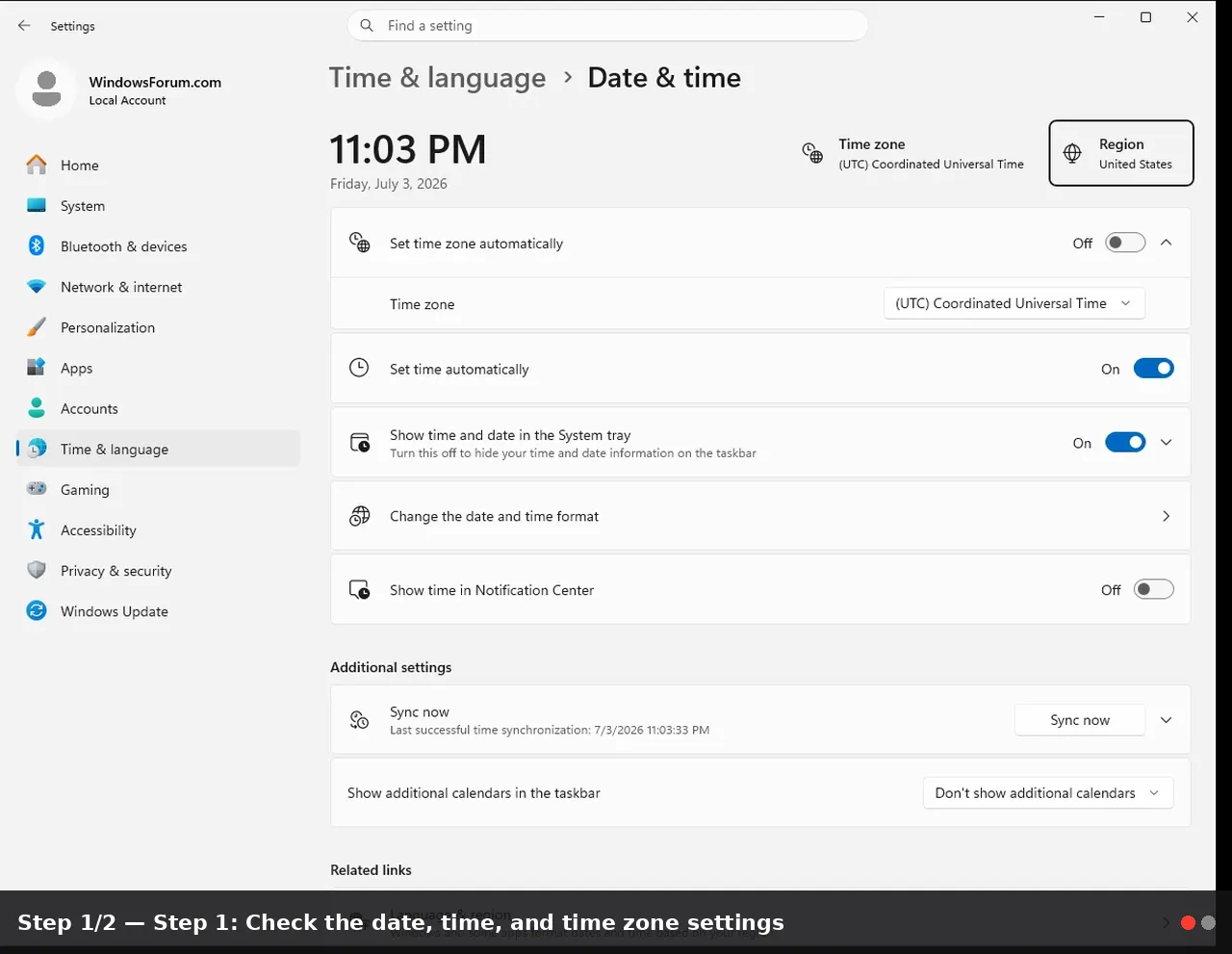Open Change the date and time format

(760, 516)
